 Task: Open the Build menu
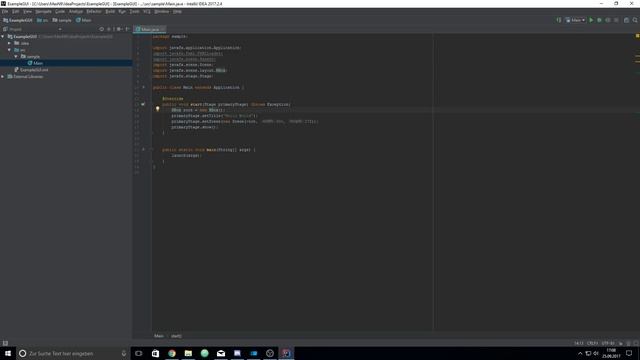tap(110, 11)
